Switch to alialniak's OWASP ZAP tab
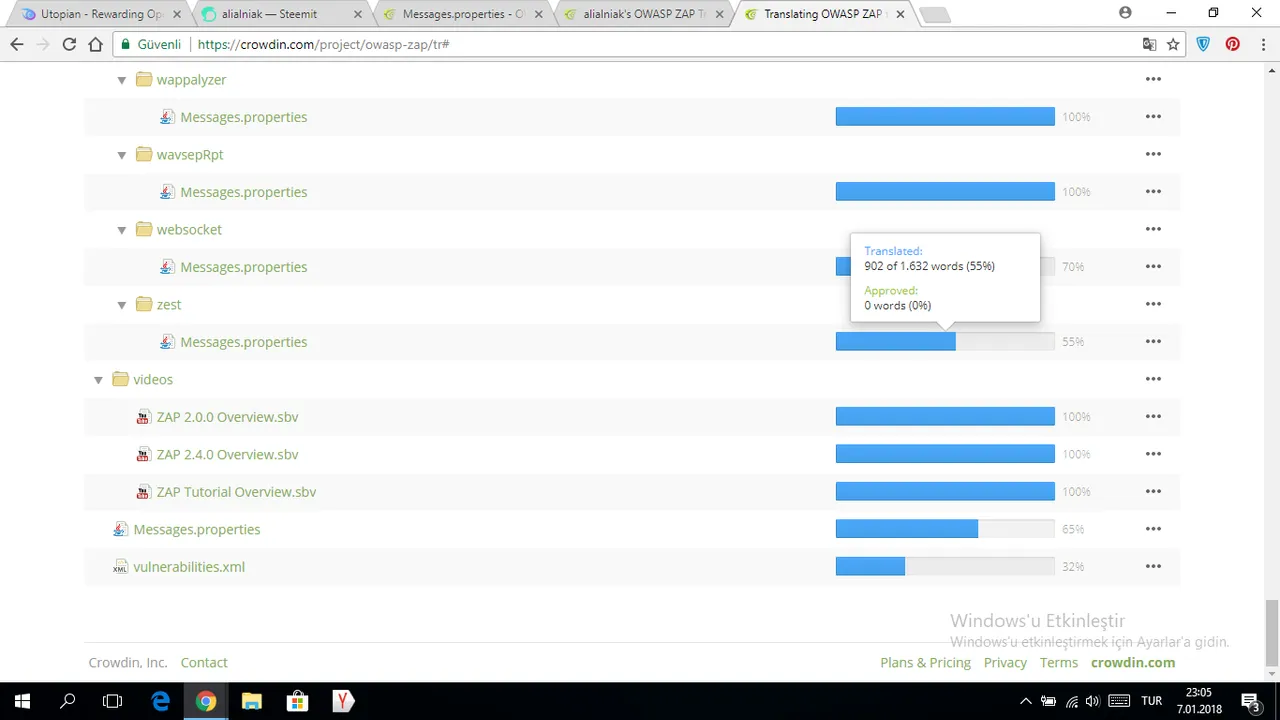Viewport: 1280px width, 720px height. (x=644, y=14)
